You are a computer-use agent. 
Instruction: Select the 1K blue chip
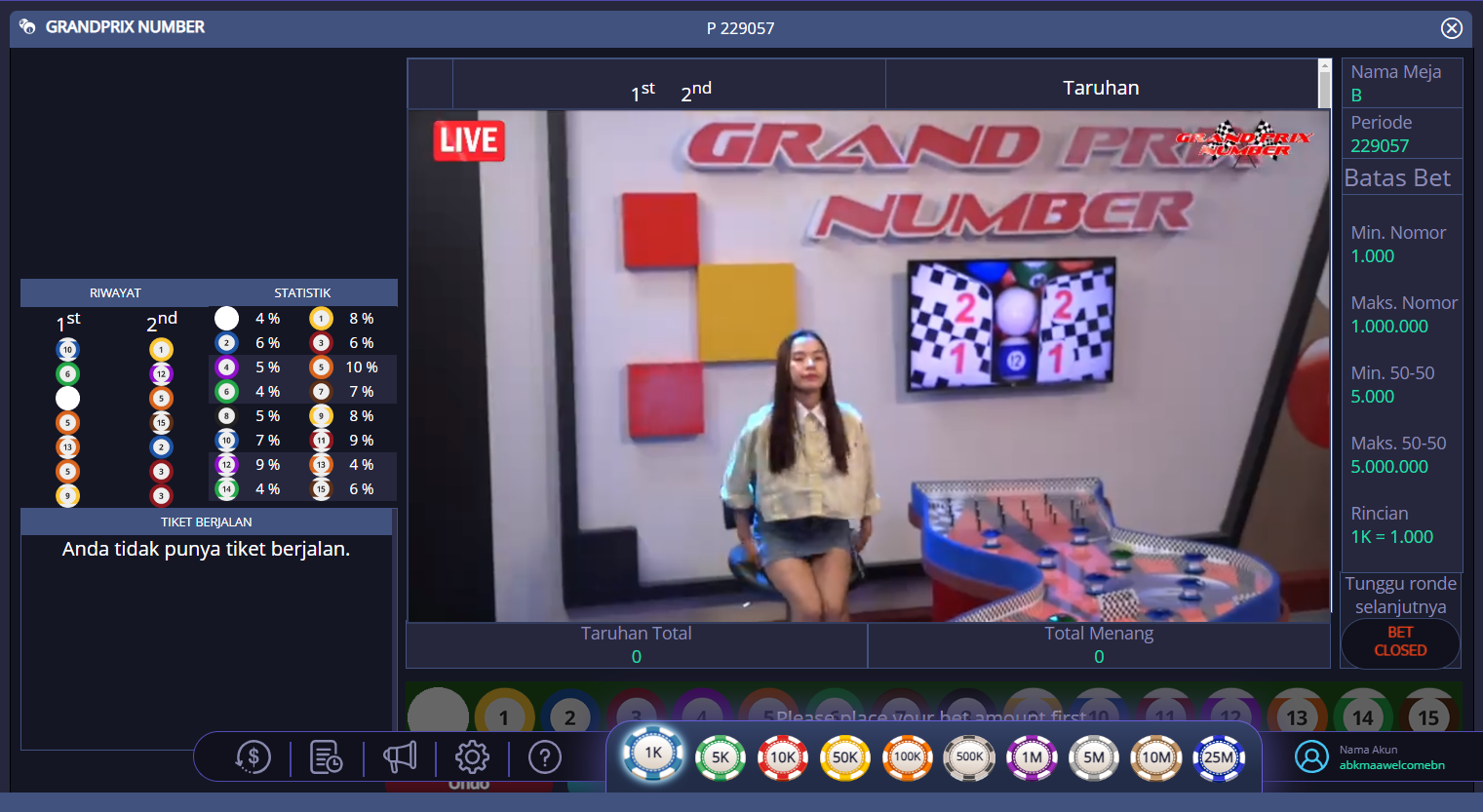[653, 754]
